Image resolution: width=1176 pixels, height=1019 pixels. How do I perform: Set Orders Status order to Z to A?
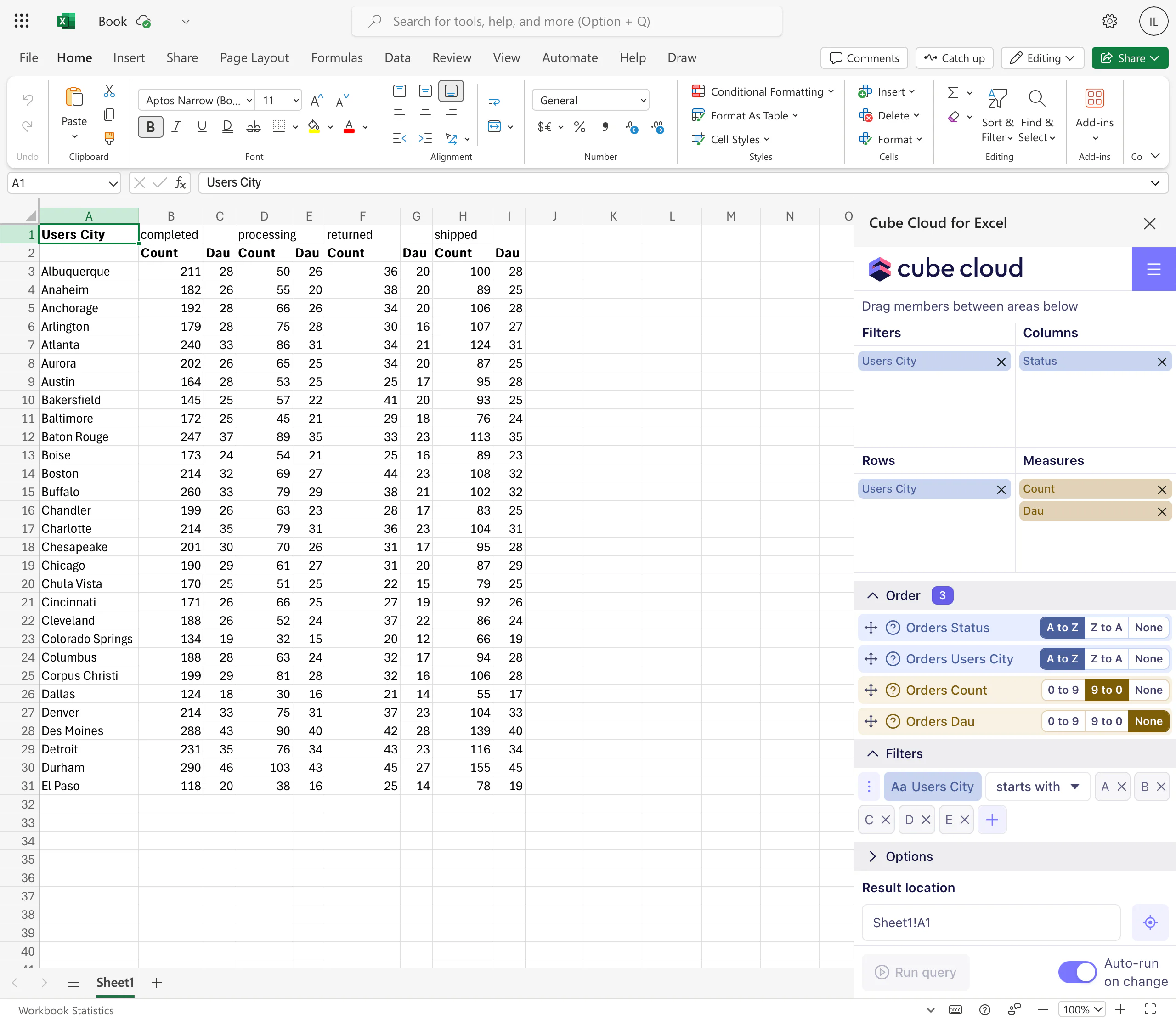(x=1106, y=627)
